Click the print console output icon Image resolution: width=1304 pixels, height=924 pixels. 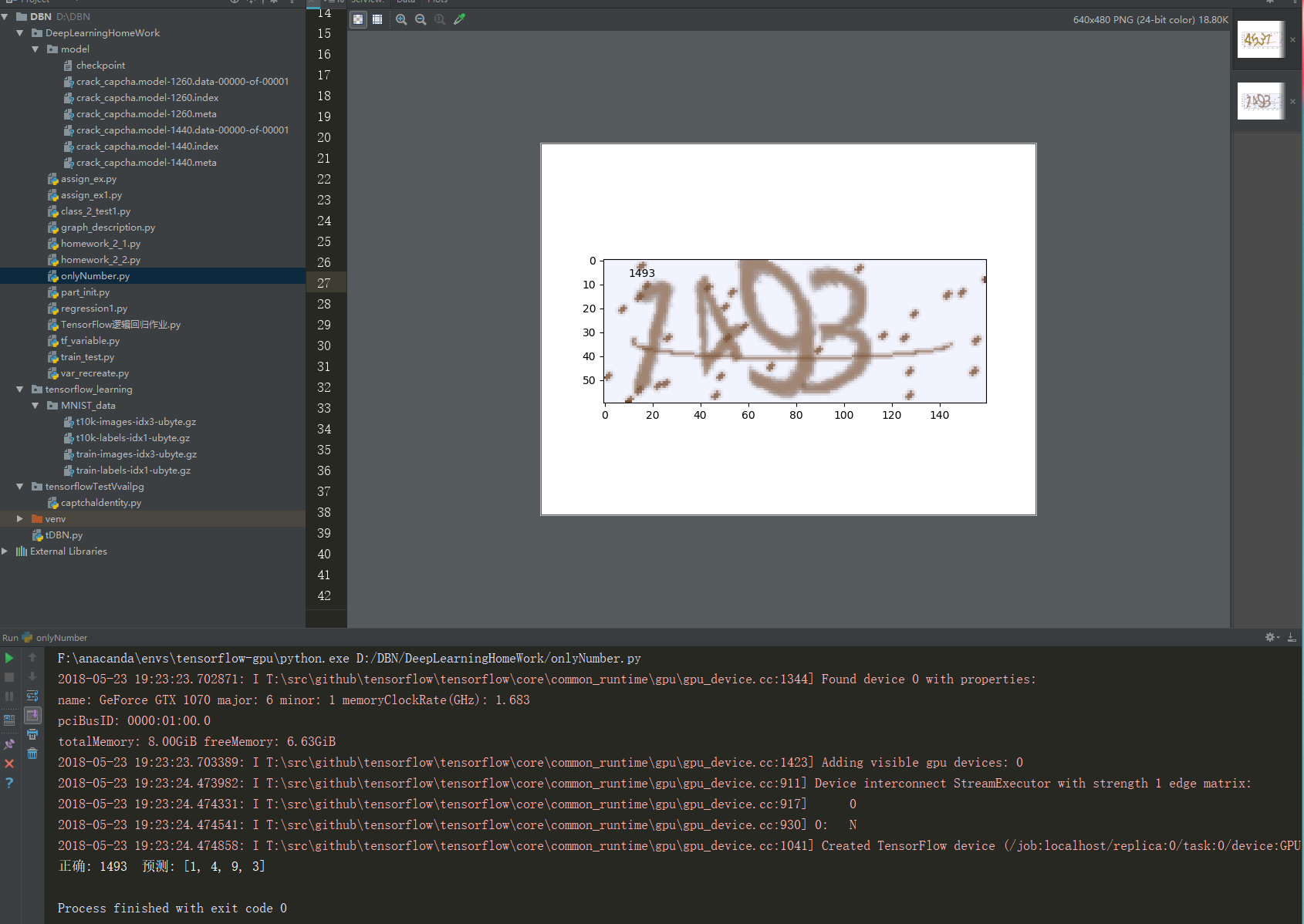(32, 734)
